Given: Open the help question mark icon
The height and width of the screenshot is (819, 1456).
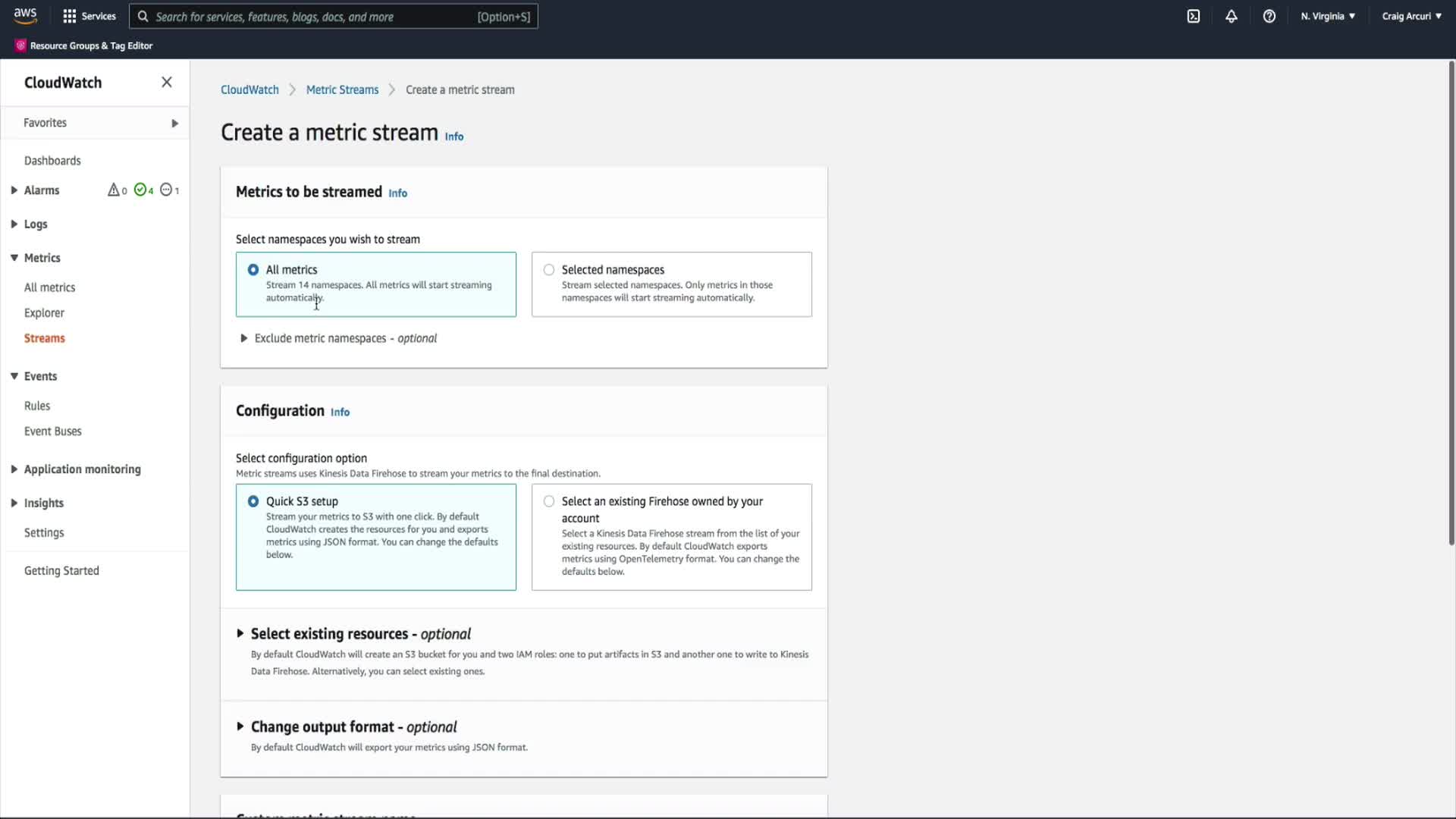Looking at the screenshot, I should point(1269,16).
